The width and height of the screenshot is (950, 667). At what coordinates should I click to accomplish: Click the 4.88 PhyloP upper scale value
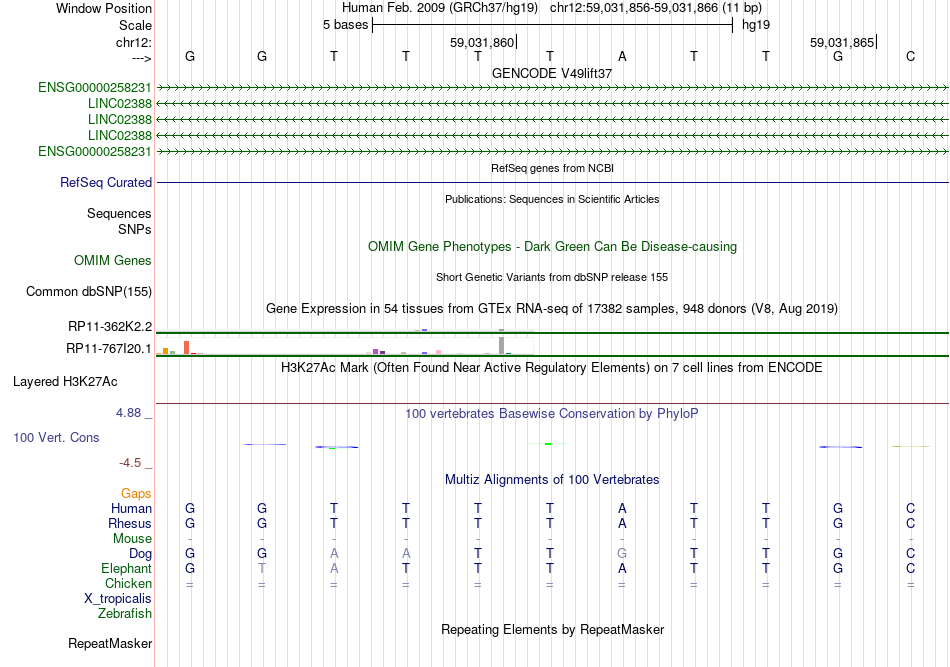(128, 413)
